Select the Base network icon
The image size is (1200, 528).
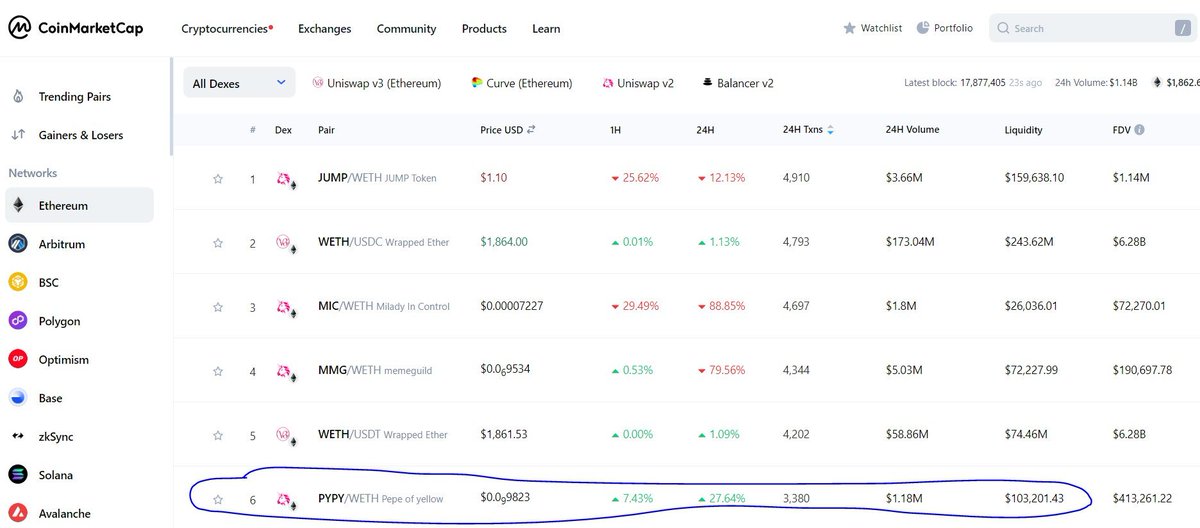click(x=18, y=398)
